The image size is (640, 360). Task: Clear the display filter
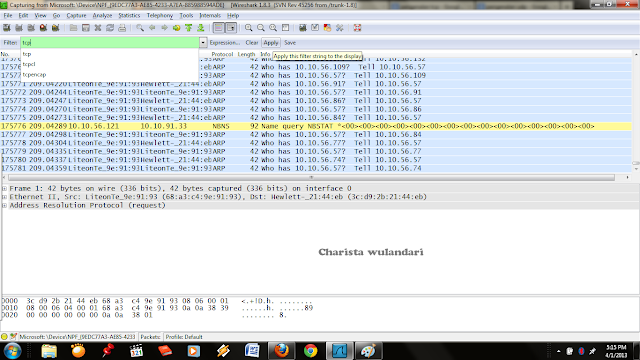point(252,42)
